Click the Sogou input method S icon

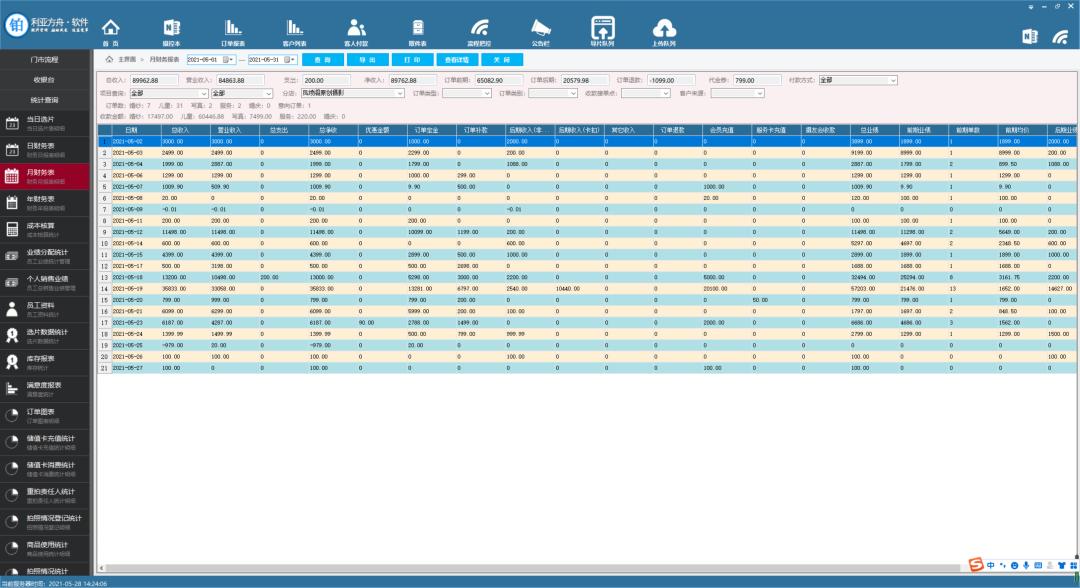point(976,565)
